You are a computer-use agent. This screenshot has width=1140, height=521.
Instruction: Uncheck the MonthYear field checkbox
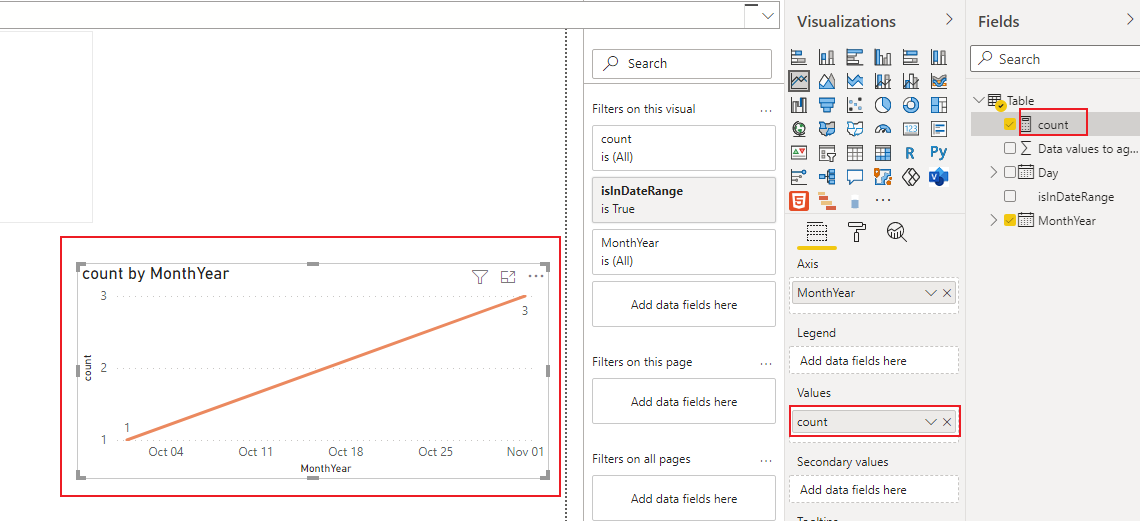(1009, 220)
